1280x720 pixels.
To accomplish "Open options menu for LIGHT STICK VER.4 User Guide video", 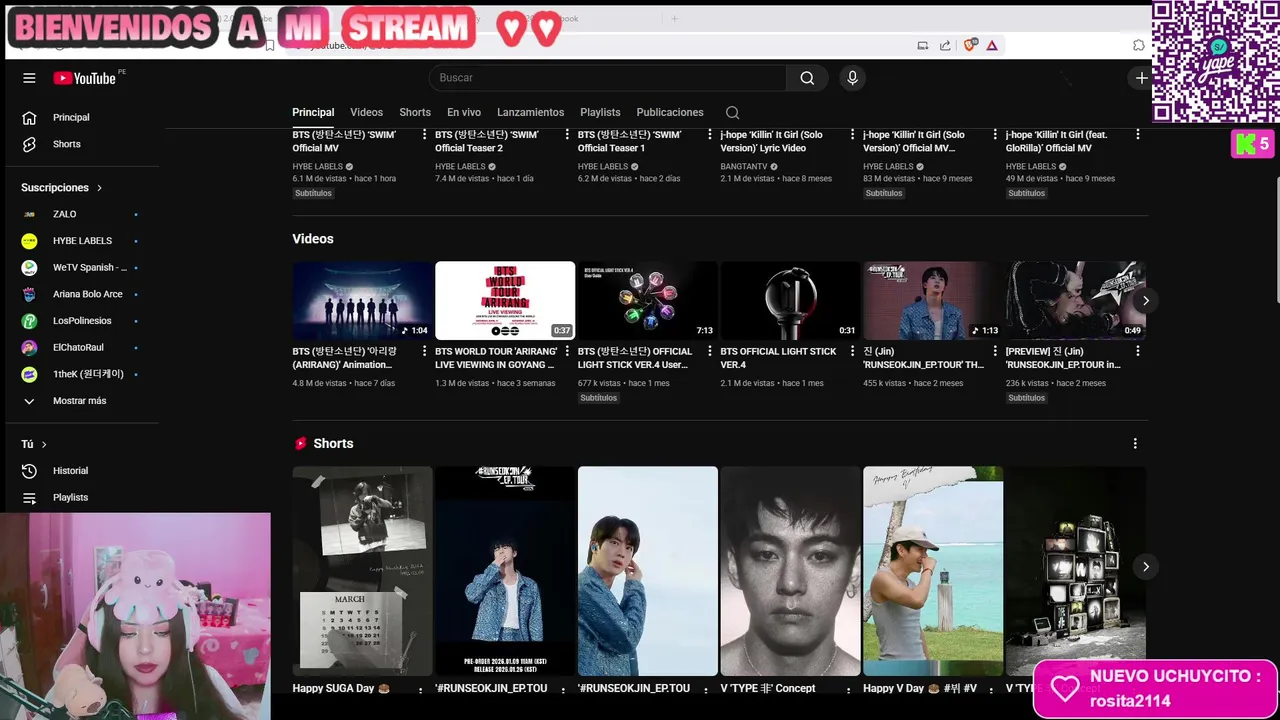I will (x=710, y=351).
